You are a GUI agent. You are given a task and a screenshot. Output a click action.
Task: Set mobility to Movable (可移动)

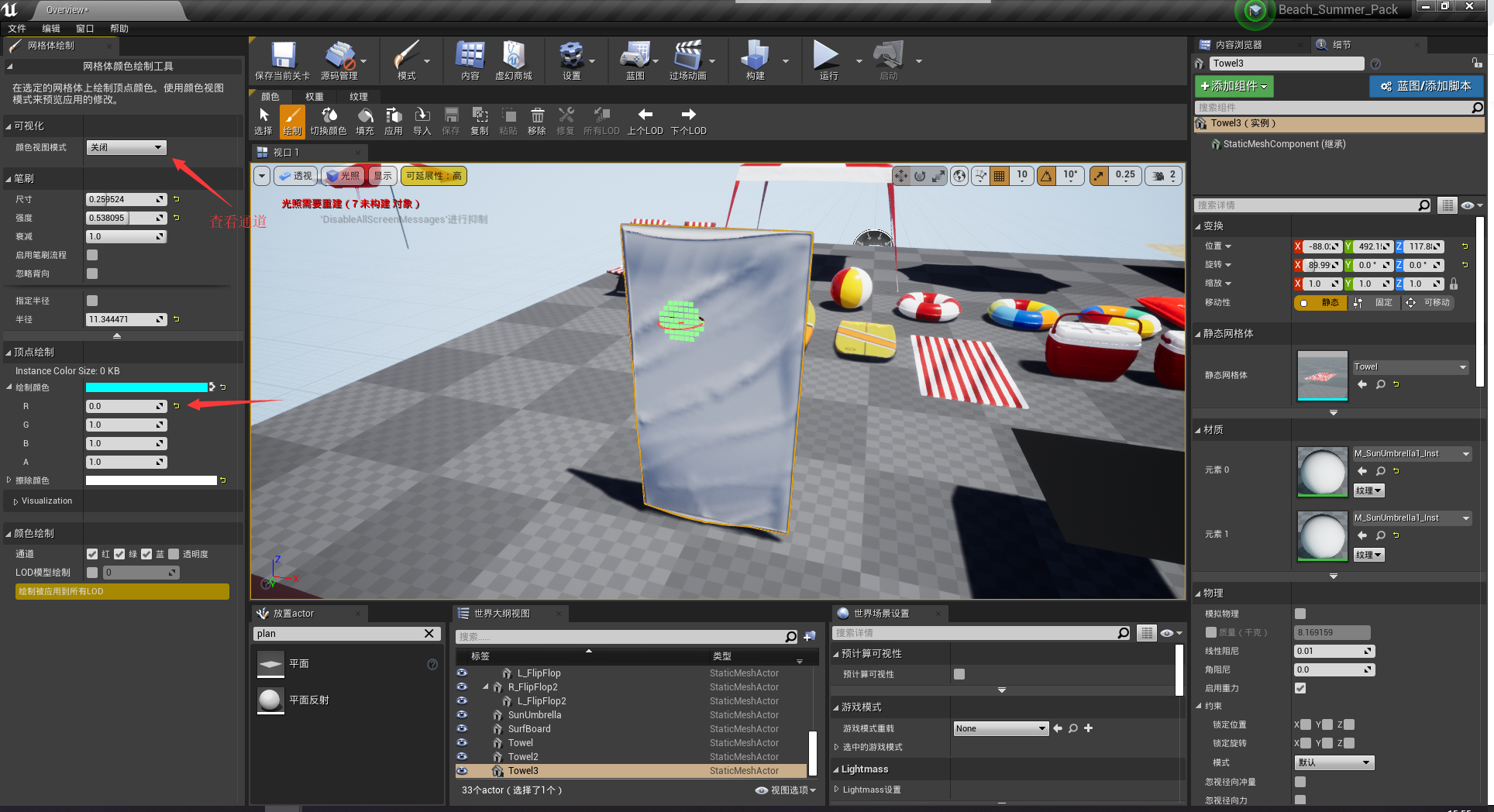[1428, 303]
